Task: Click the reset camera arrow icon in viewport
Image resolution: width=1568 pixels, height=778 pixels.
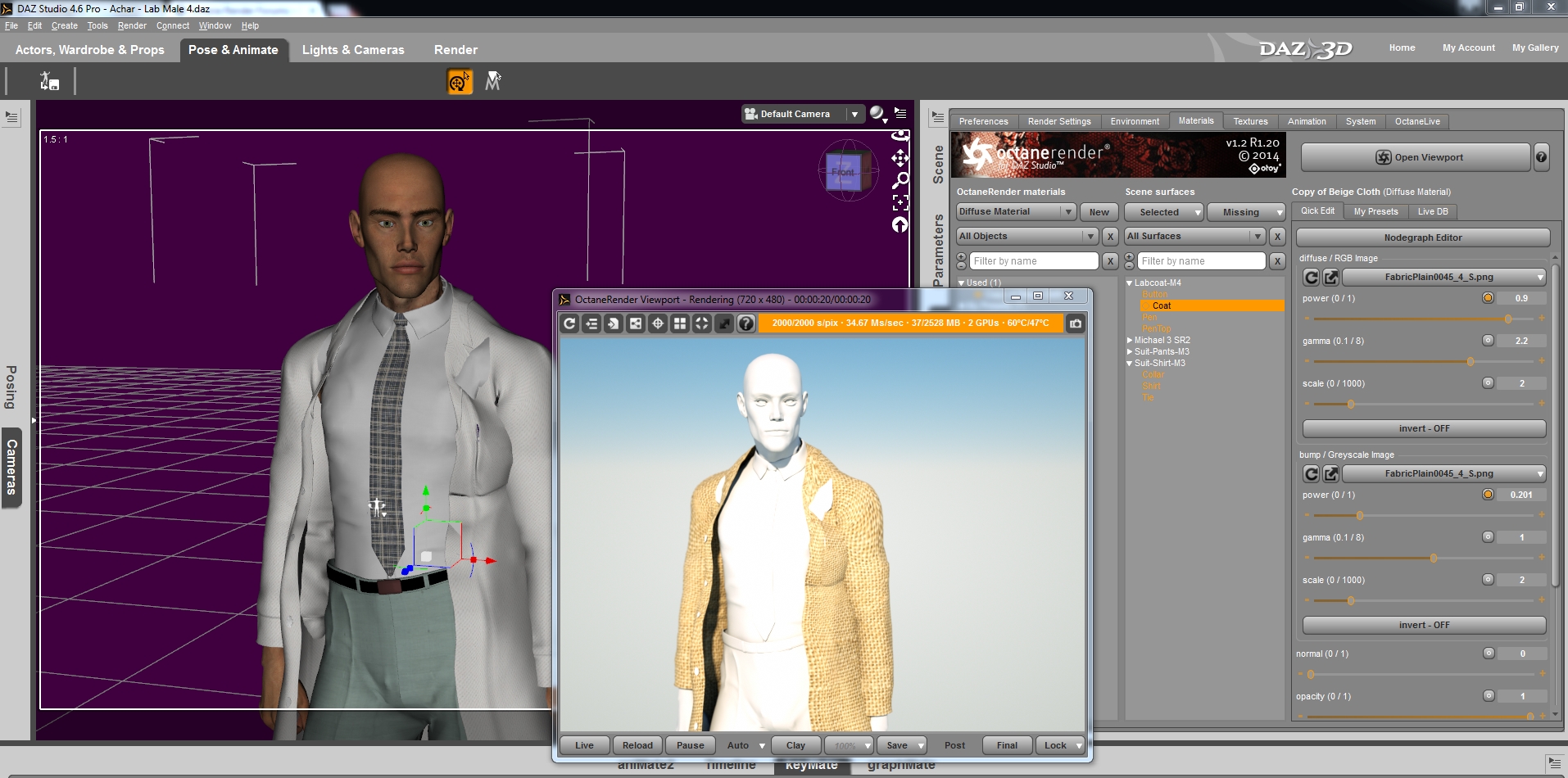Action: tap(900, 224)
